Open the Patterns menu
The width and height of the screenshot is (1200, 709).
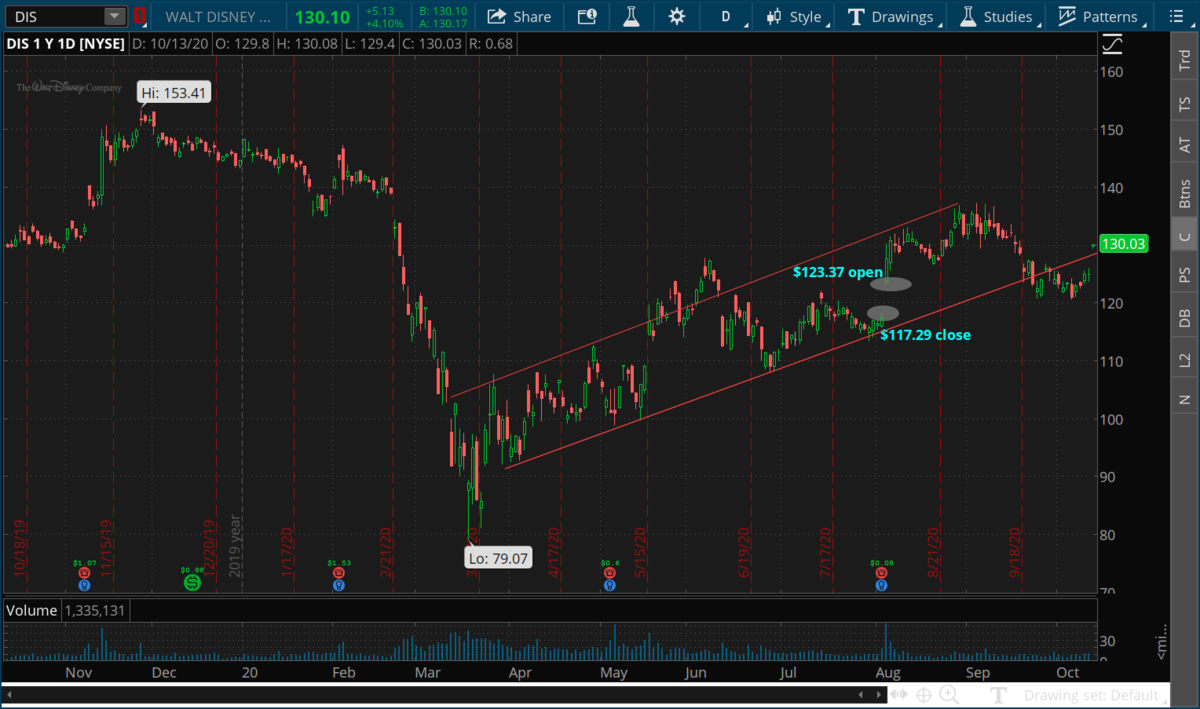[x=1098, y=16]
